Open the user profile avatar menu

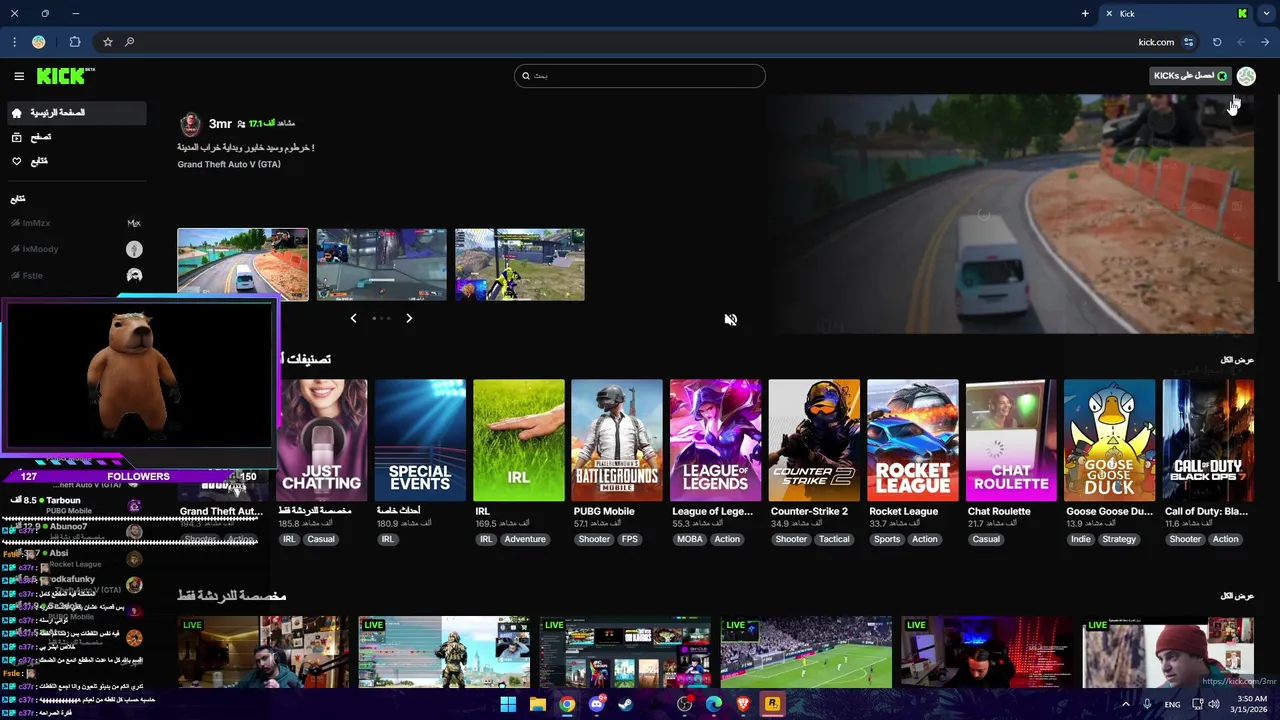pyautogui.click(x=1246, y=76)
